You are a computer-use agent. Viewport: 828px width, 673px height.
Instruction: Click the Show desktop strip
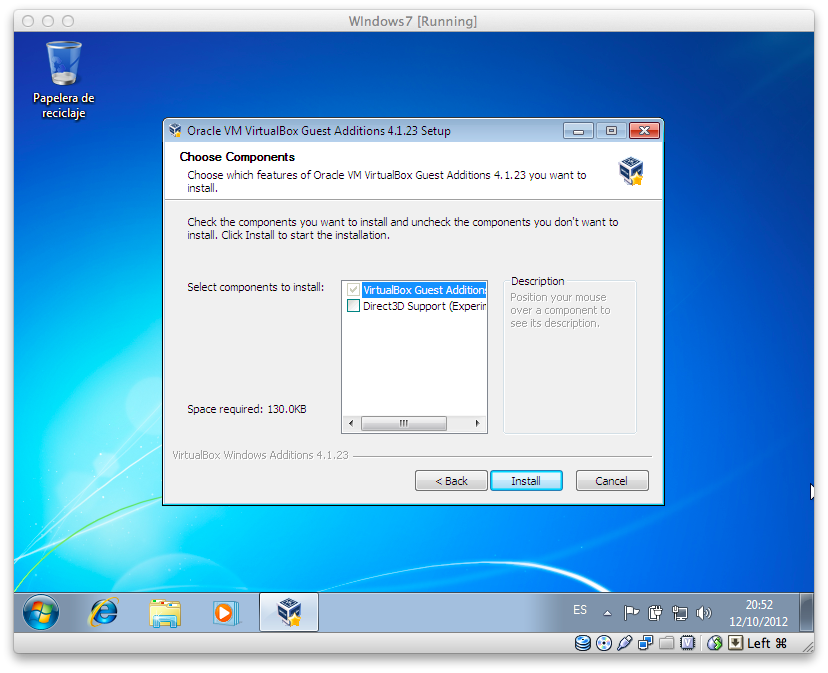pos(806,612)
